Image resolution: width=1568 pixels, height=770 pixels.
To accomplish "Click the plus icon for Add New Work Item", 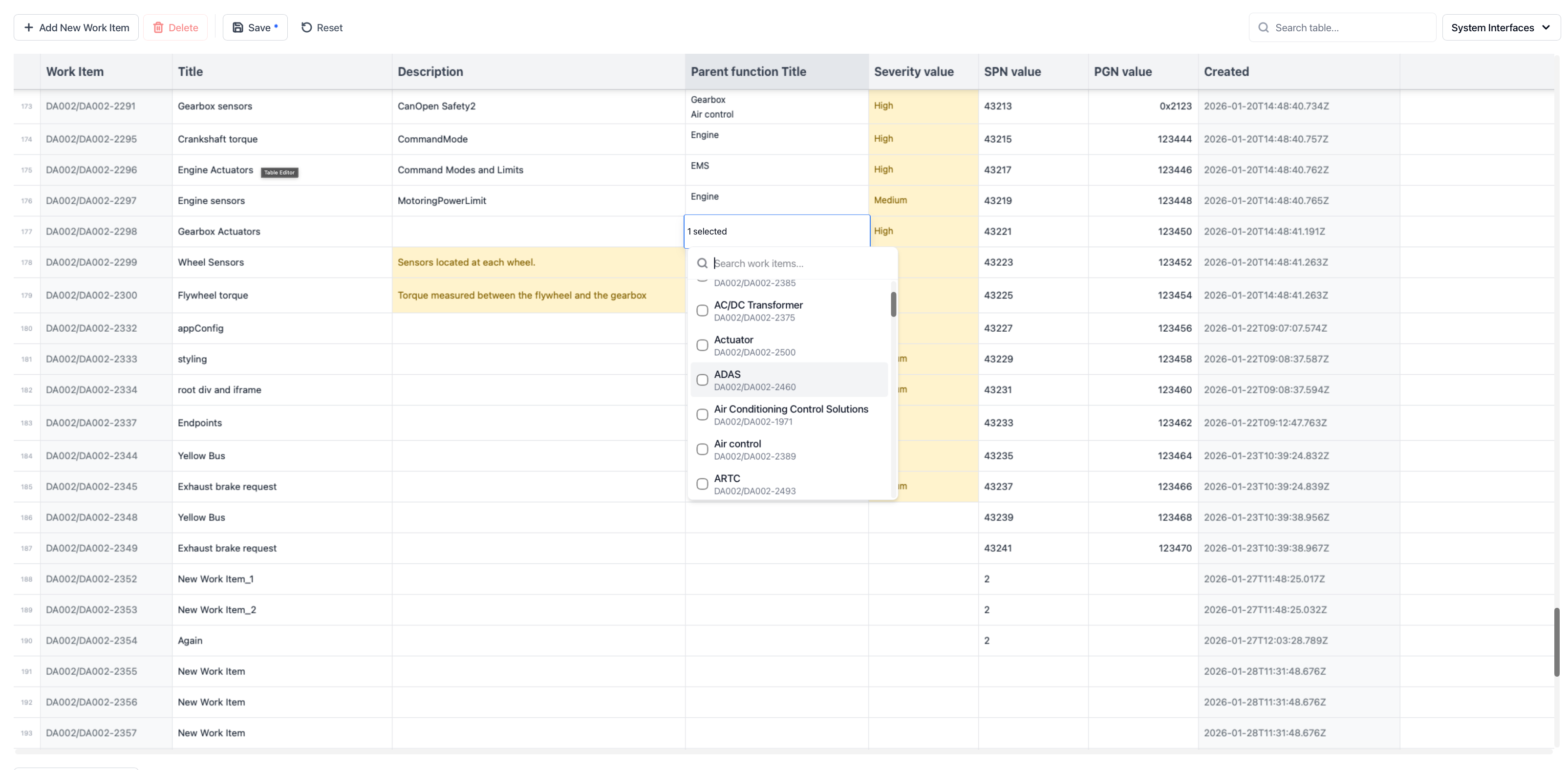I will (29, 27).
